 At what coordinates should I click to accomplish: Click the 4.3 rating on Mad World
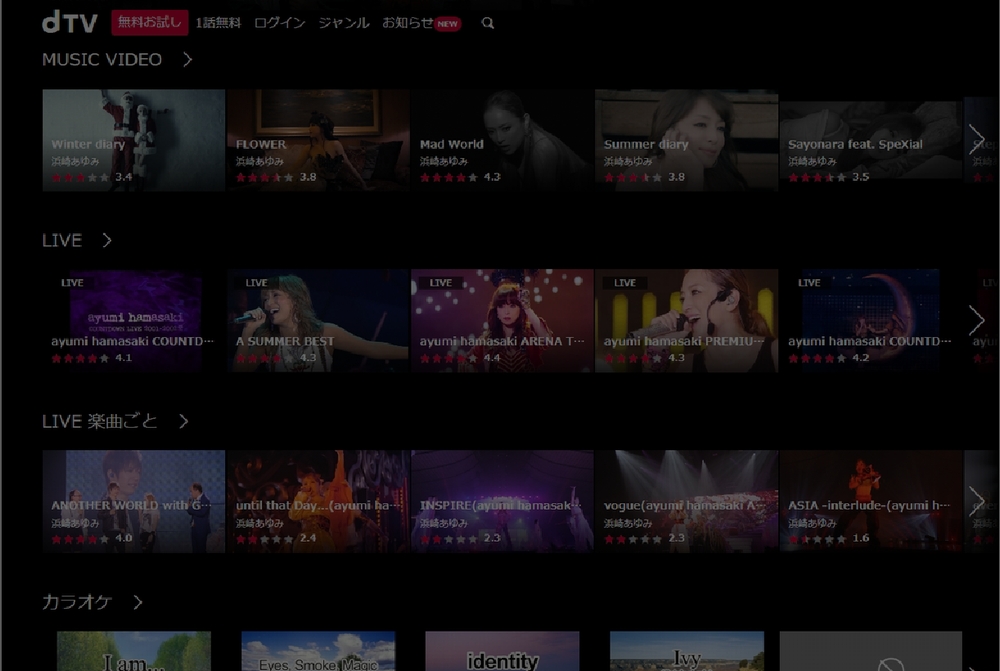coord(492,177)
